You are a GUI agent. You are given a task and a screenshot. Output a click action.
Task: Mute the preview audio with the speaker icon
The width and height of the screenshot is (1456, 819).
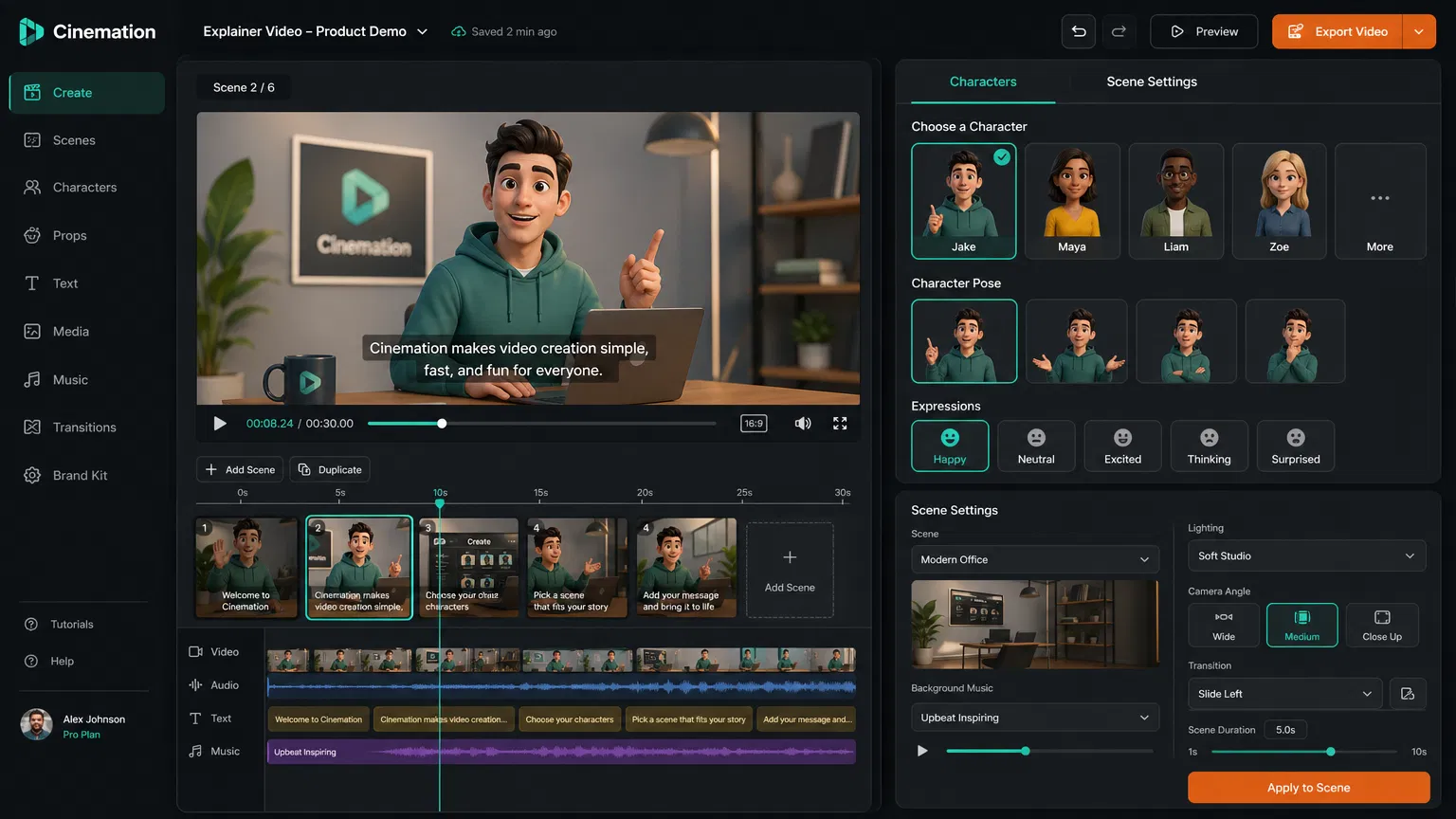tap(803, 423)
